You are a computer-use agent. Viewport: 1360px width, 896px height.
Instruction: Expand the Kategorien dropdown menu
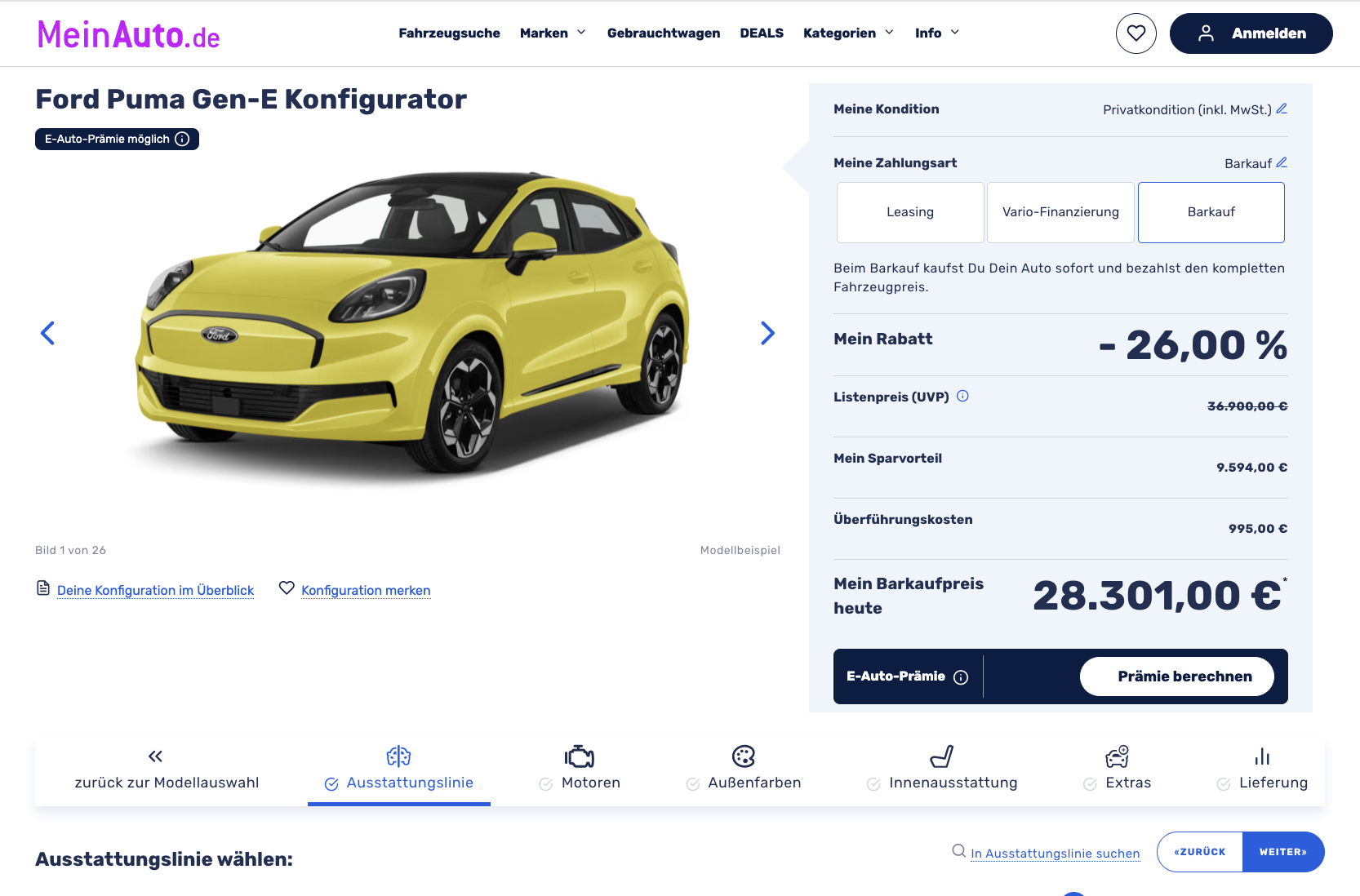pyautogui.click(x=849, y=33)
